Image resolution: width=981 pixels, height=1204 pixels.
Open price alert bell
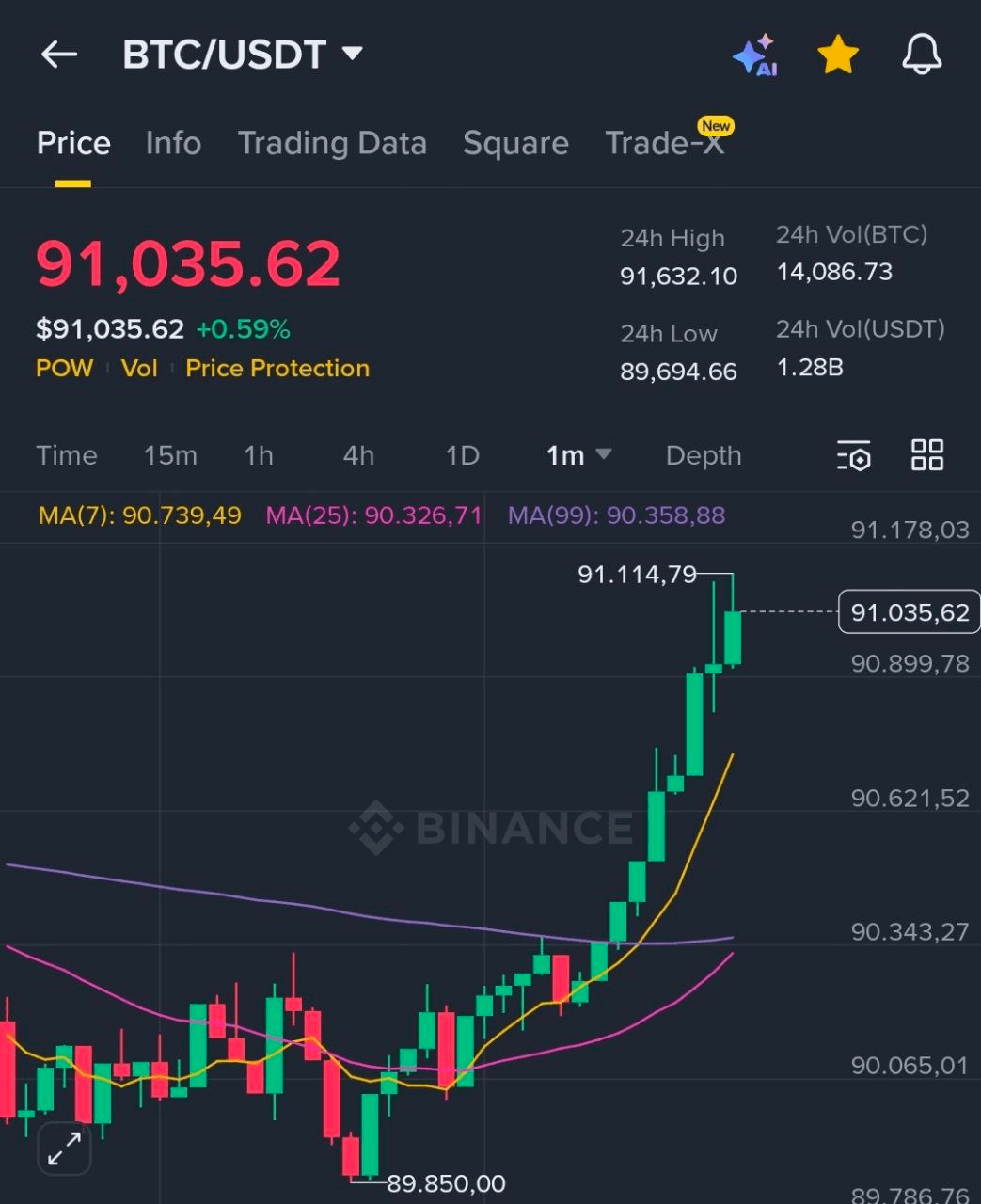pyautogui.click(x=921, y=55)
